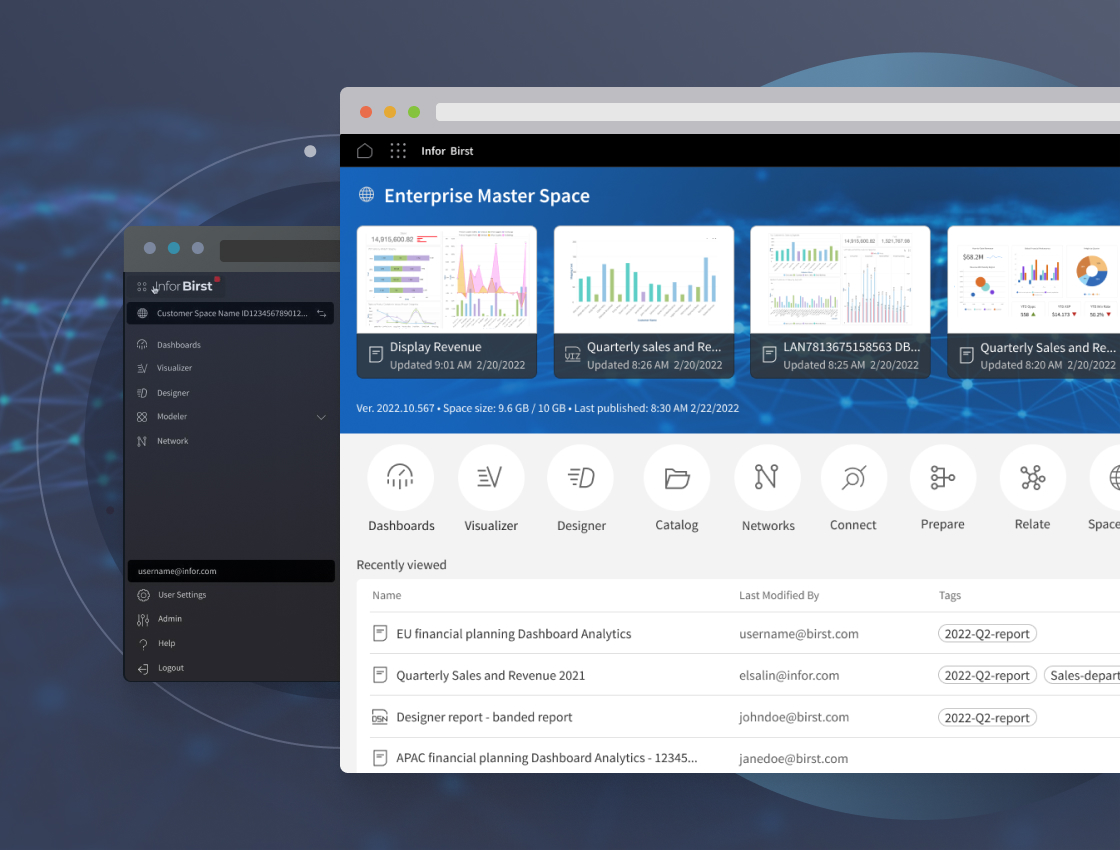Click the User Settings gear icon
Screen dimensions: 1120x850
pos(144,595)
